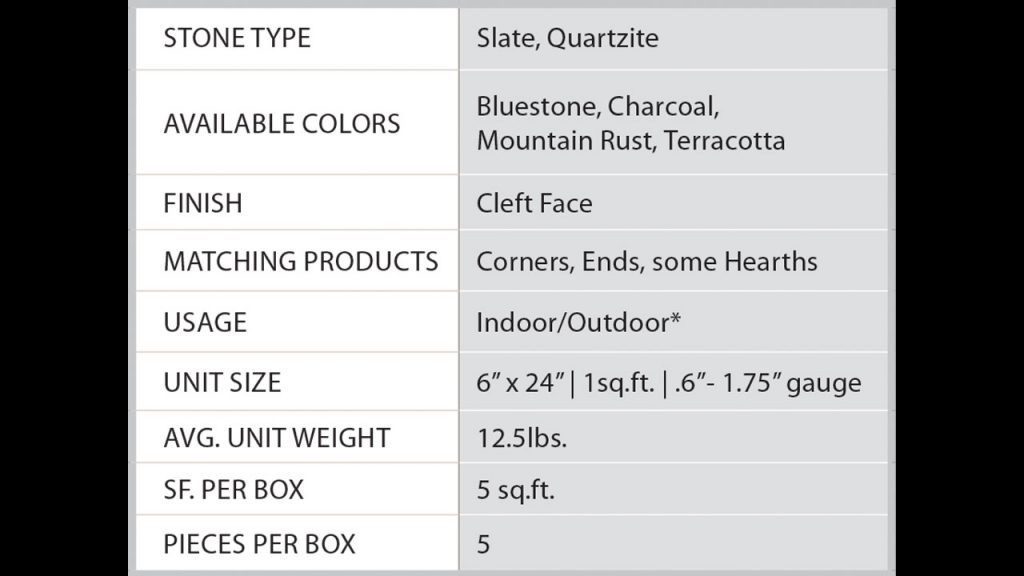Click the FINISH row label
The image size is (1024, 576).
coord(203,203)
